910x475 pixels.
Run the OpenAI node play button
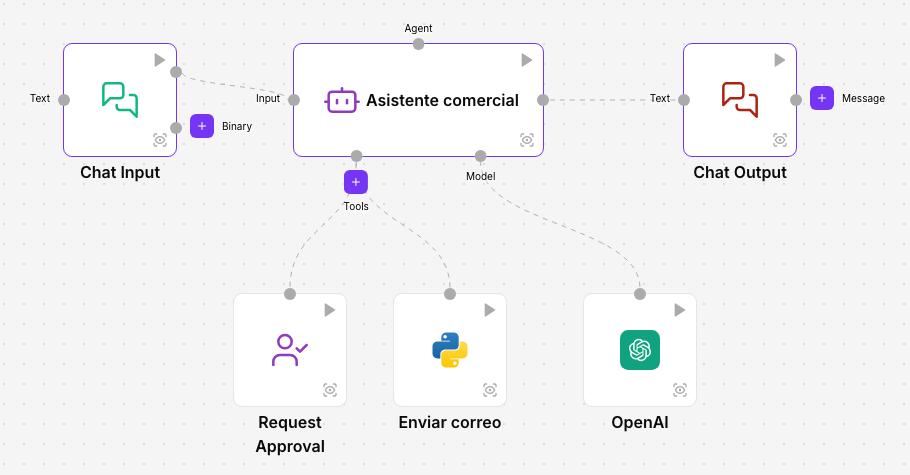point(680,310)
